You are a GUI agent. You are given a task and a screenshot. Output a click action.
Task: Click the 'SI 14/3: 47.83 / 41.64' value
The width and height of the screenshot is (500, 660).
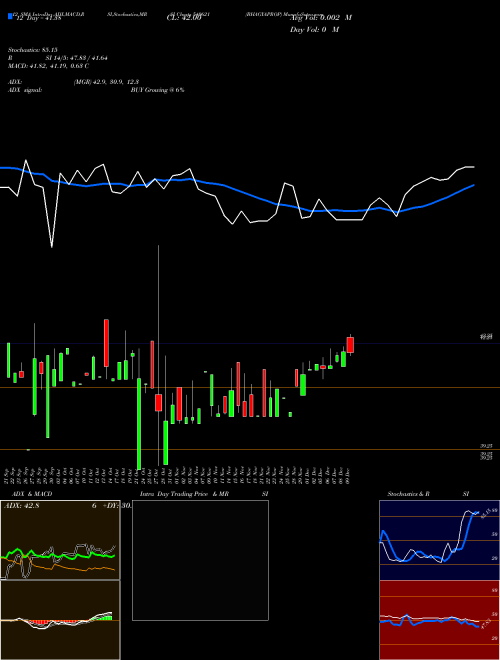[77, 58]
